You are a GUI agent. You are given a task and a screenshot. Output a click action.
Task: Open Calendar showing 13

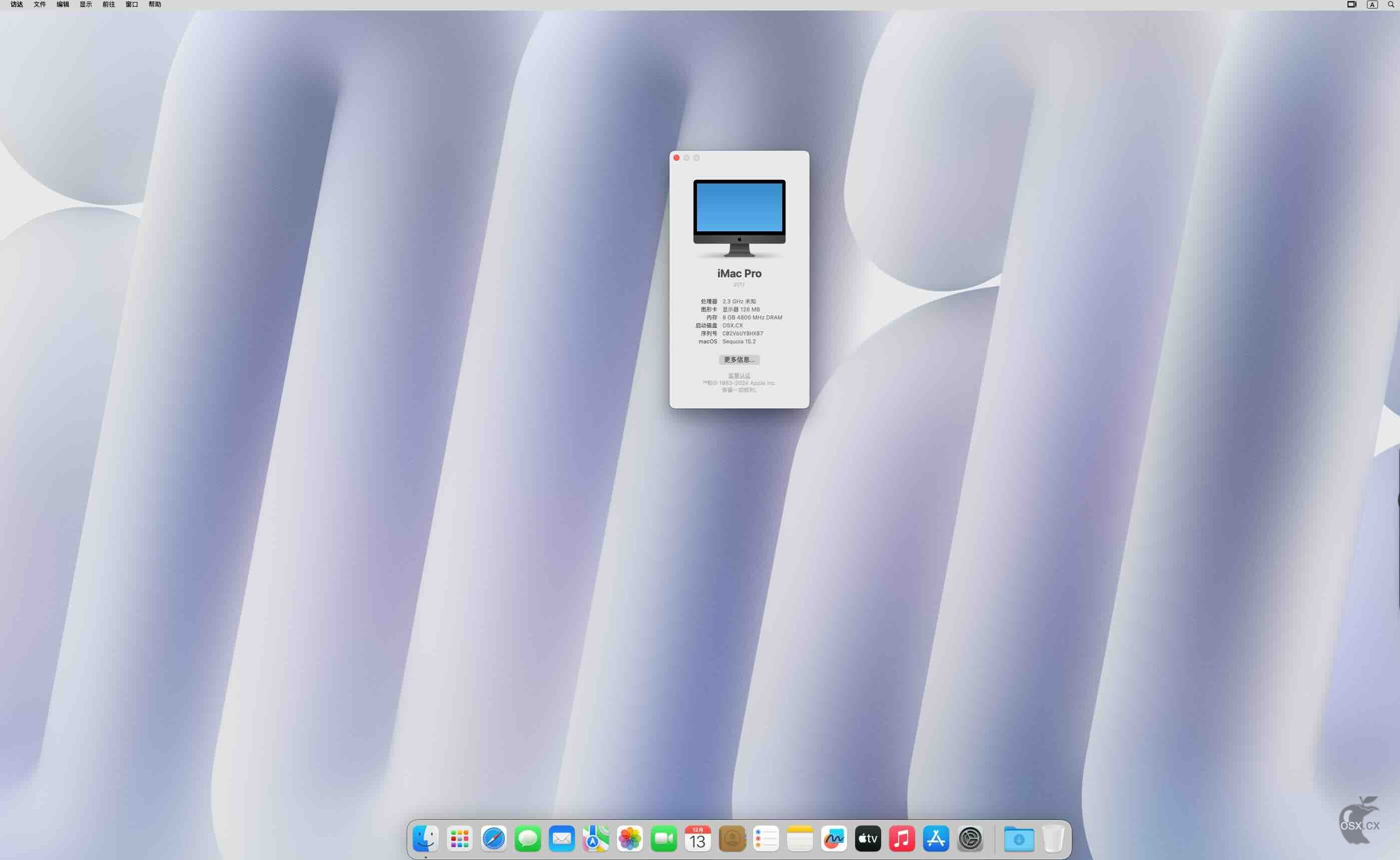[x=697, y=838]
